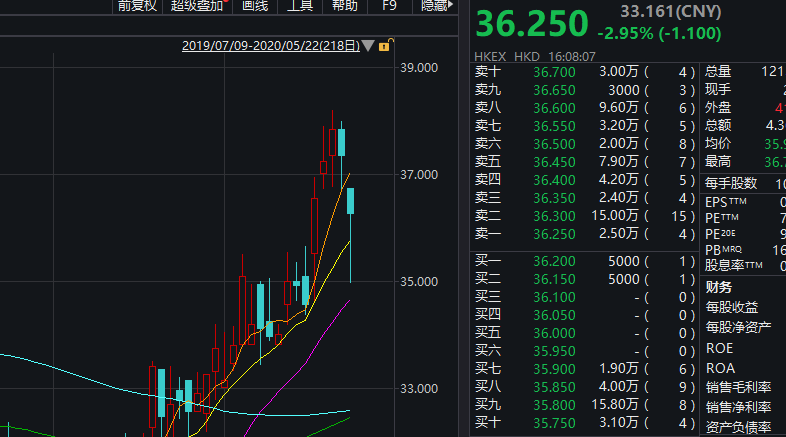Click the 销售毛利率 row
Viewport: 786px width, 437px height.
click(738, 387)
